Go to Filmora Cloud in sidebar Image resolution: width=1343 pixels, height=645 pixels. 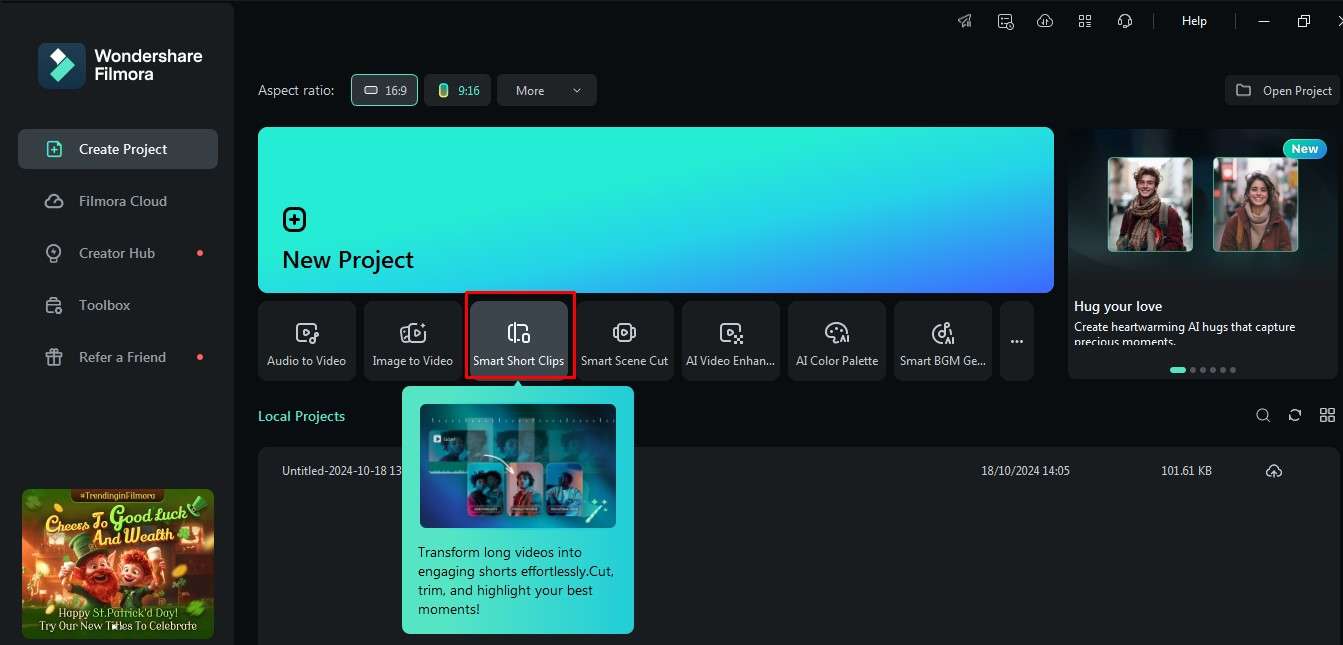click(118, 201)
